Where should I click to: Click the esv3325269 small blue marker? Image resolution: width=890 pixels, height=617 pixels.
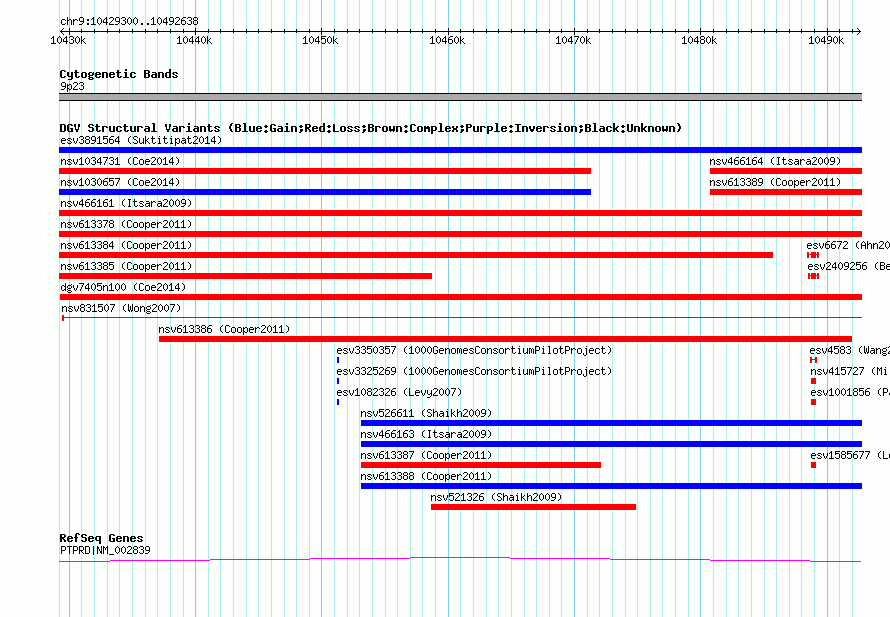pos(338,381)
